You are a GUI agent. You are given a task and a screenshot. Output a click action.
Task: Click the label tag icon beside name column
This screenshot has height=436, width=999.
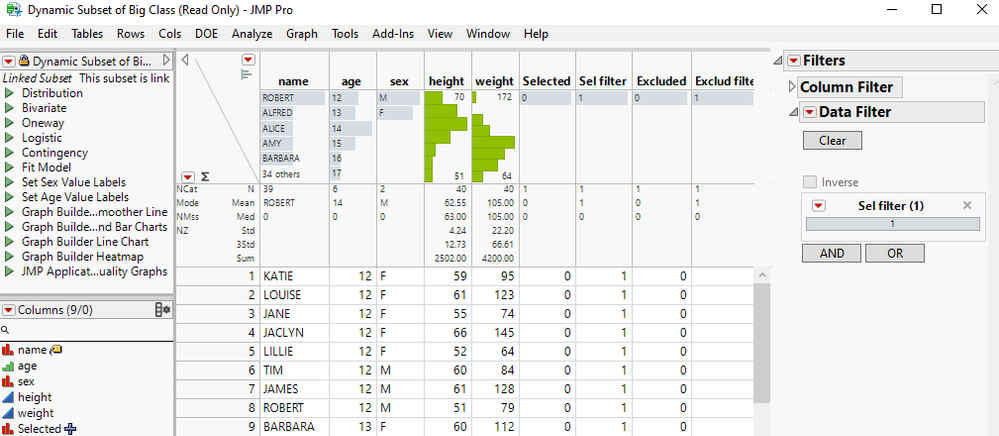(56, 349)
